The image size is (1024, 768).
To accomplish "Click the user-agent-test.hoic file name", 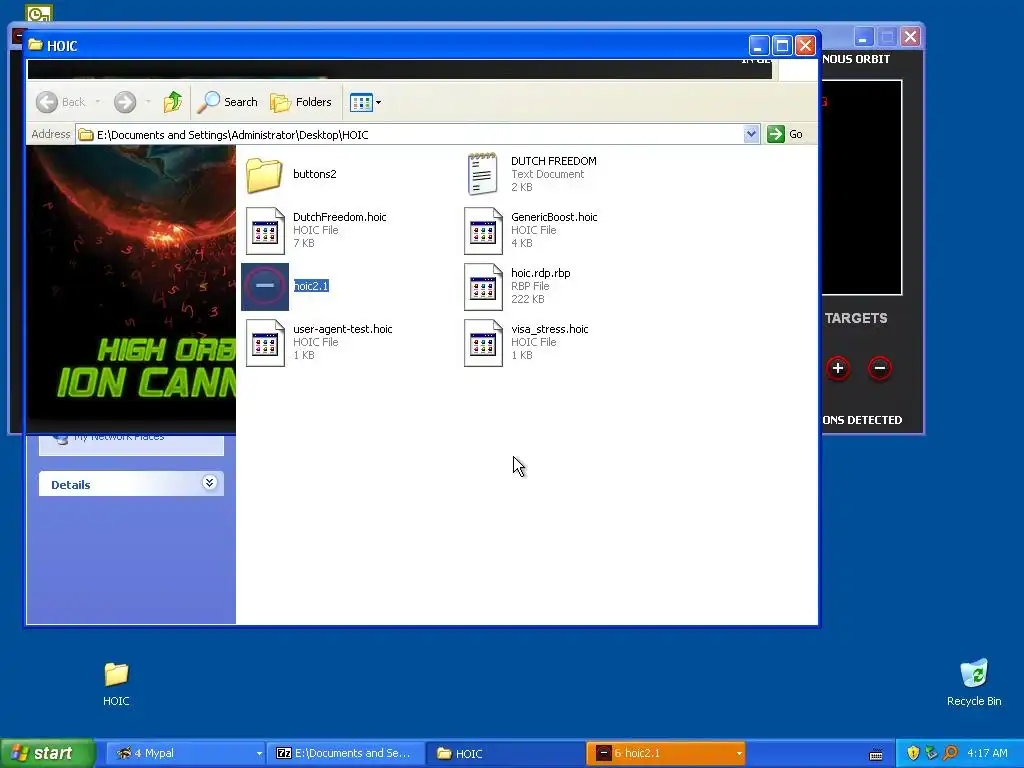I will [x=342, y=329].
